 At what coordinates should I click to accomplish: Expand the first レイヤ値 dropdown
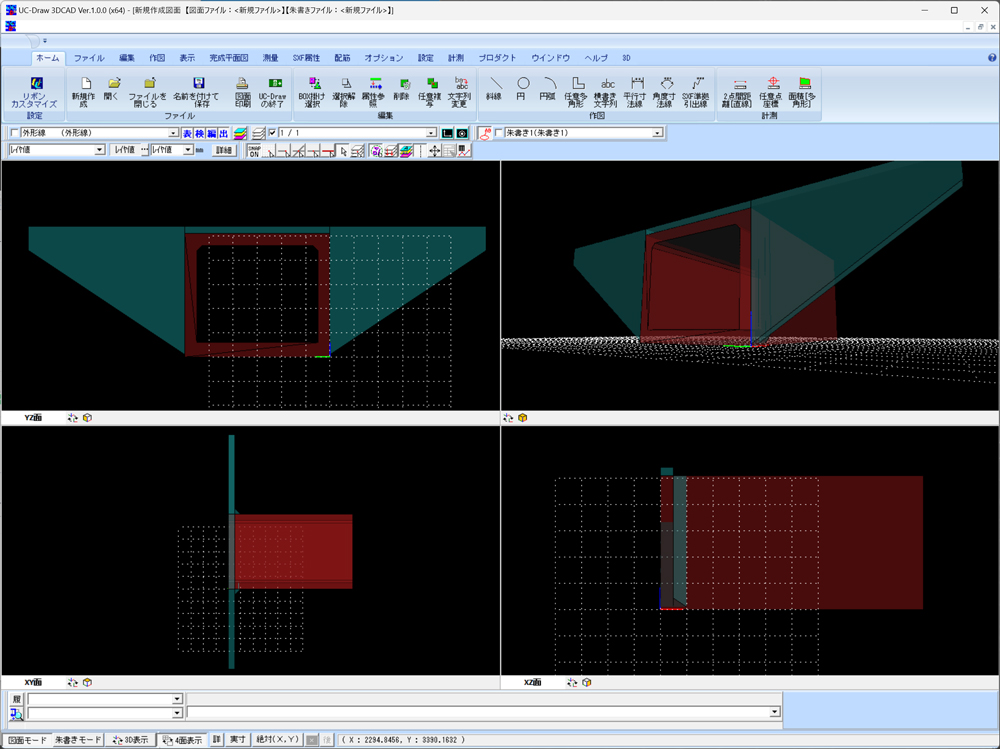99,150
